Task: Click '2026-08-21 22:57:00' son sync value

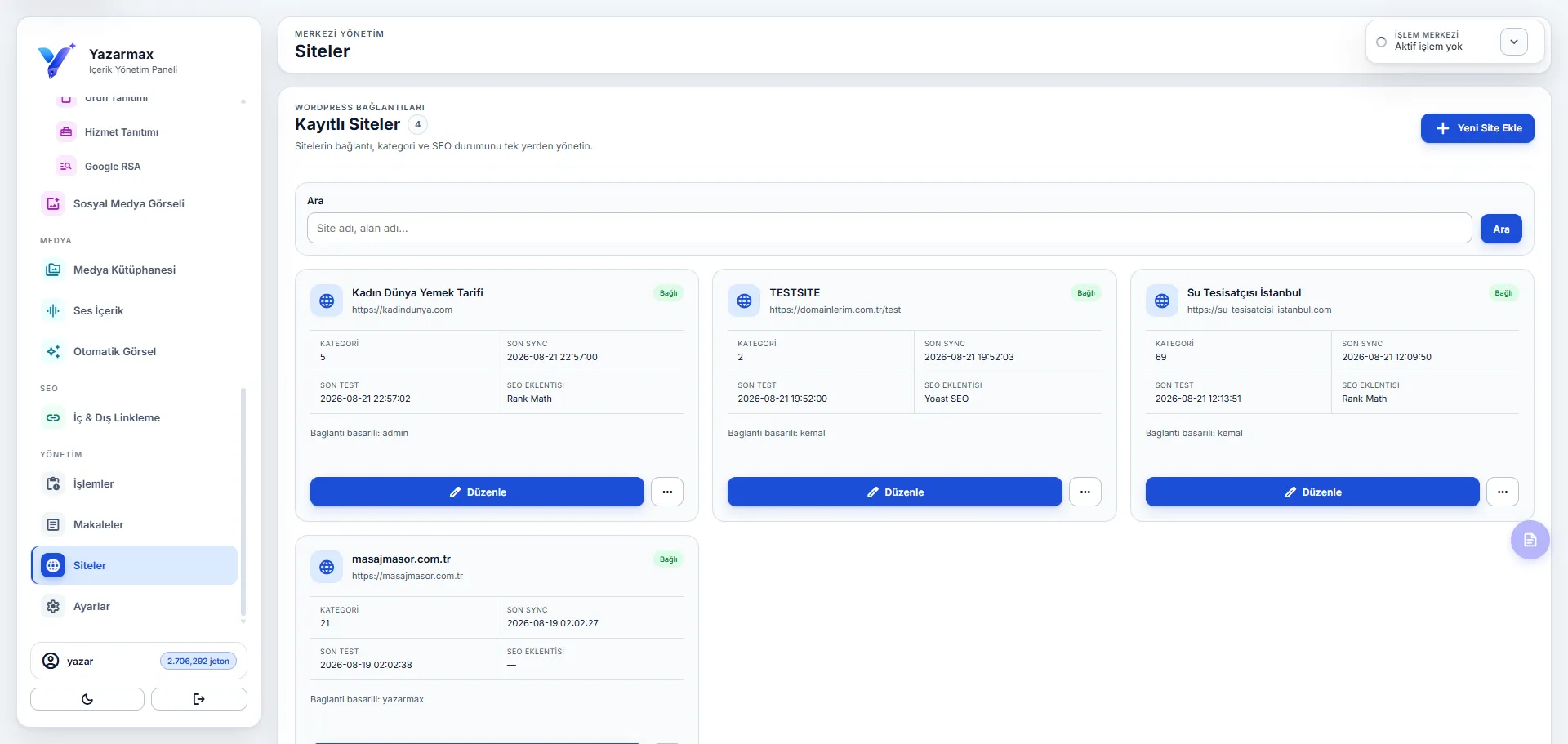Action: (x=552, y=358)
